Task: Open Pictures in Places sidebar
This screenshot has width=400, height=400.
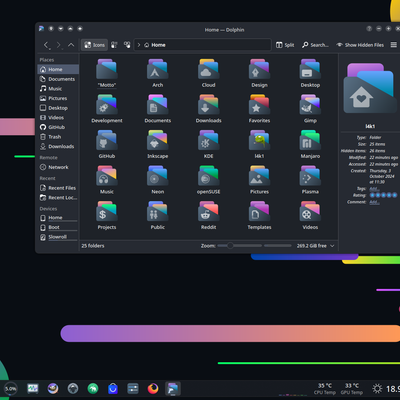Action: [x=58, y=98]
